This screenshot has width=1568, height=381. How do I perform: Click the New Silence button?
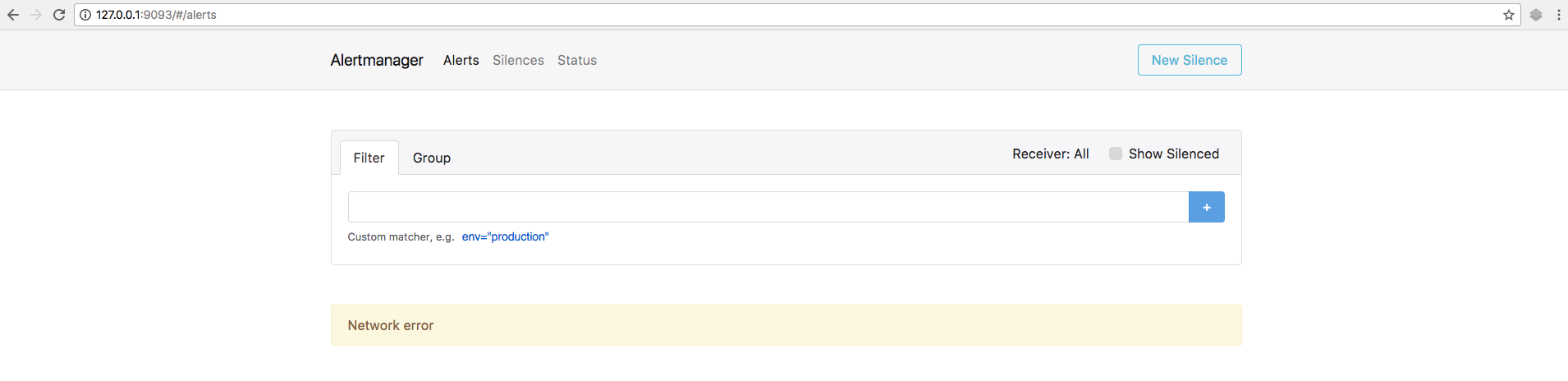pos(1189,60)
